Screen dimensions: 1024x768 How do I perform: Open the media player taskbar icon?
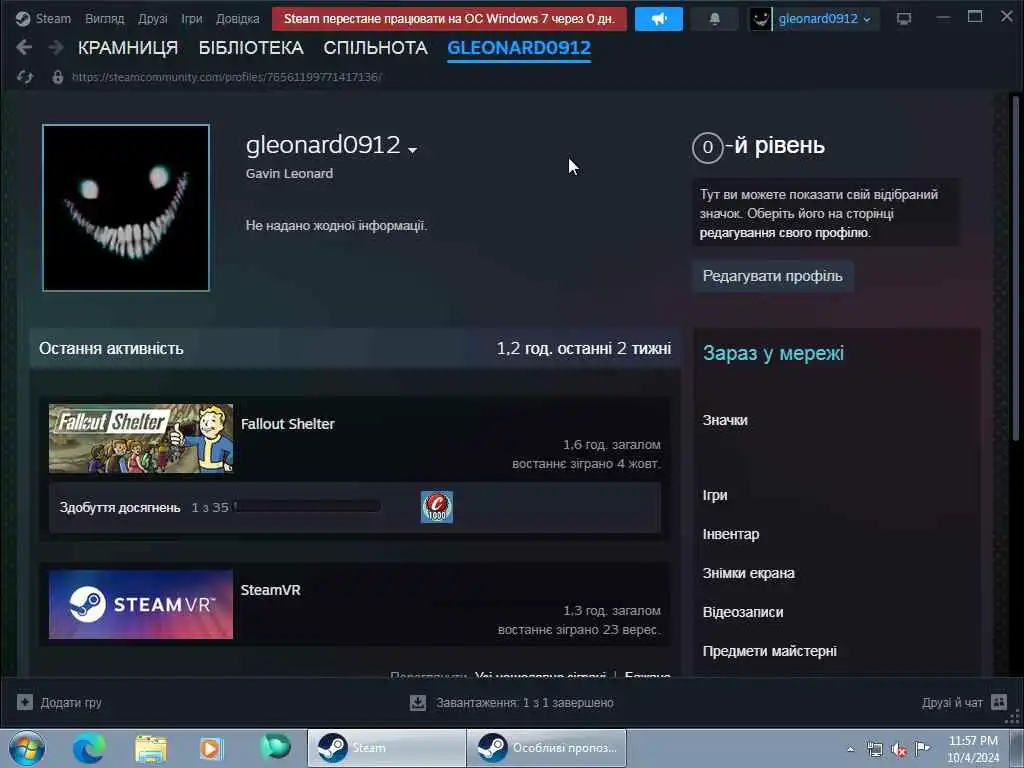[x=212, y=748]
